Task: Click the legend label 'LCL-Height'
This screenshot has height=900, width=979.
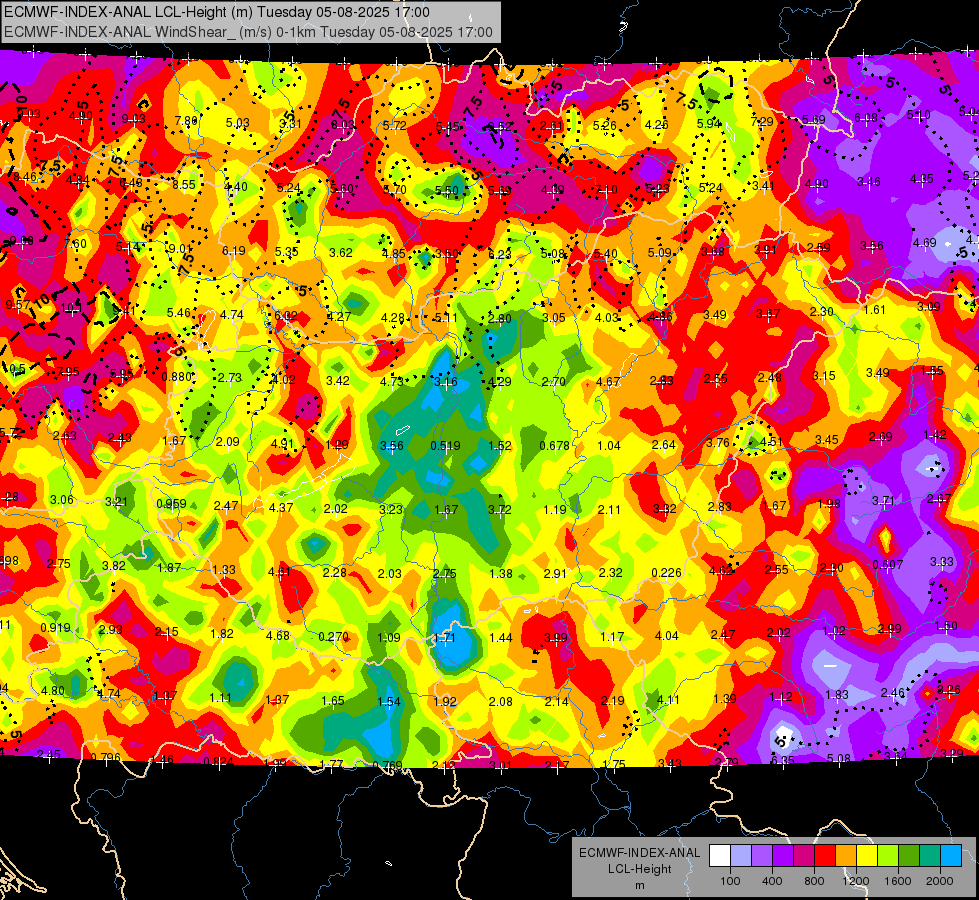Action: pyautogui.click(x=639, y=869)
